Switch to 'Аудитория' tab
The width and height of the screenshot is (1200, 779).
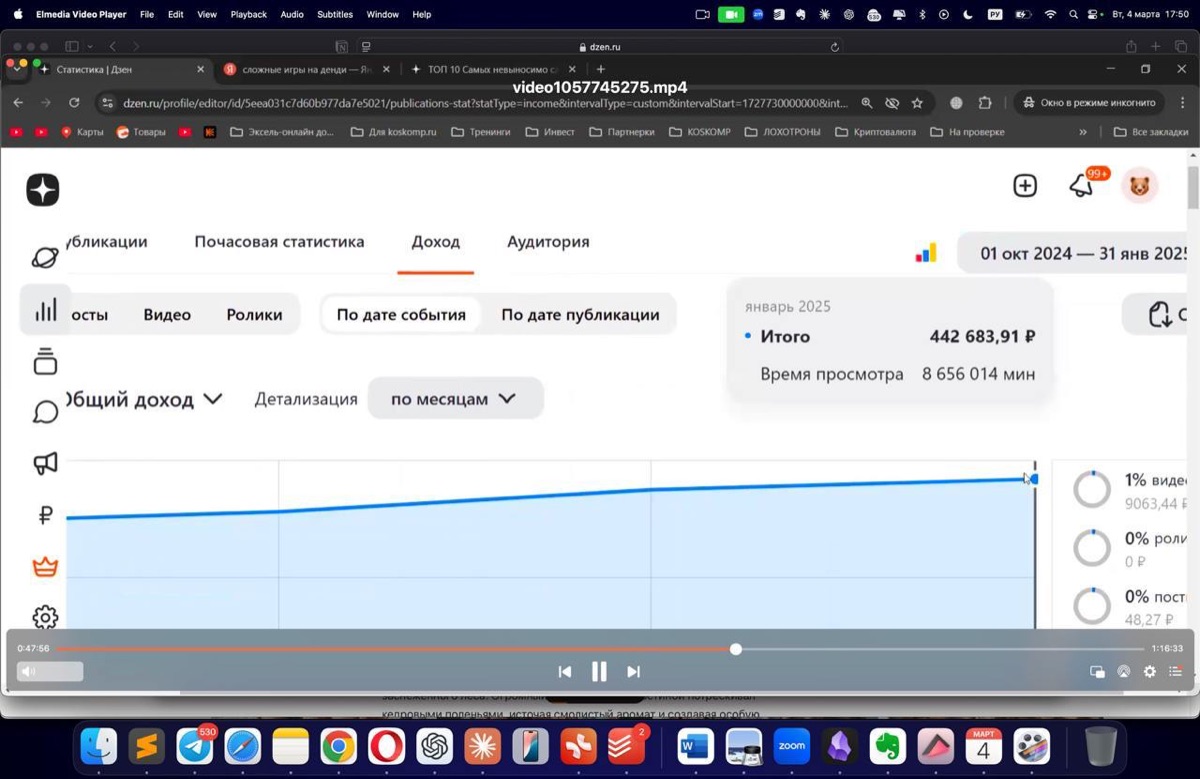pos(548,242)
